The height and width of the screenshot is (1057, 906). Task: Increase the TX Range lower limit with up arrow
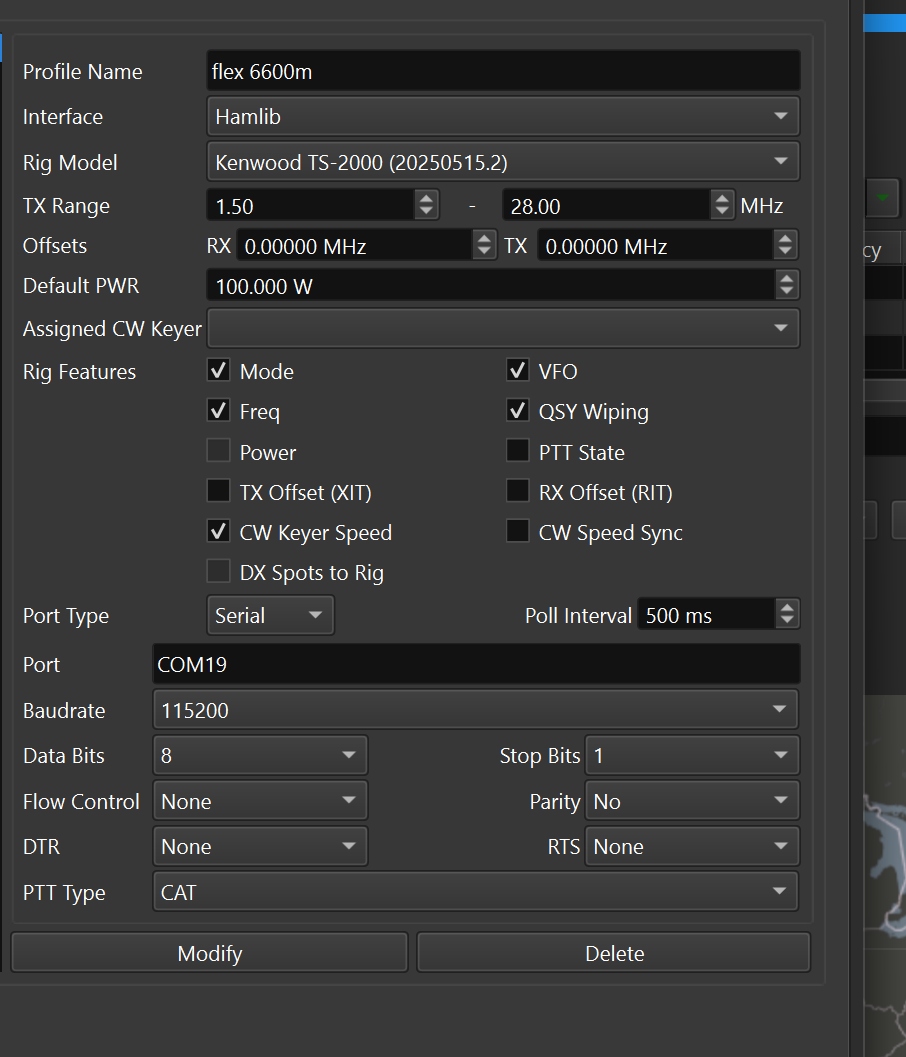(426, 198)
